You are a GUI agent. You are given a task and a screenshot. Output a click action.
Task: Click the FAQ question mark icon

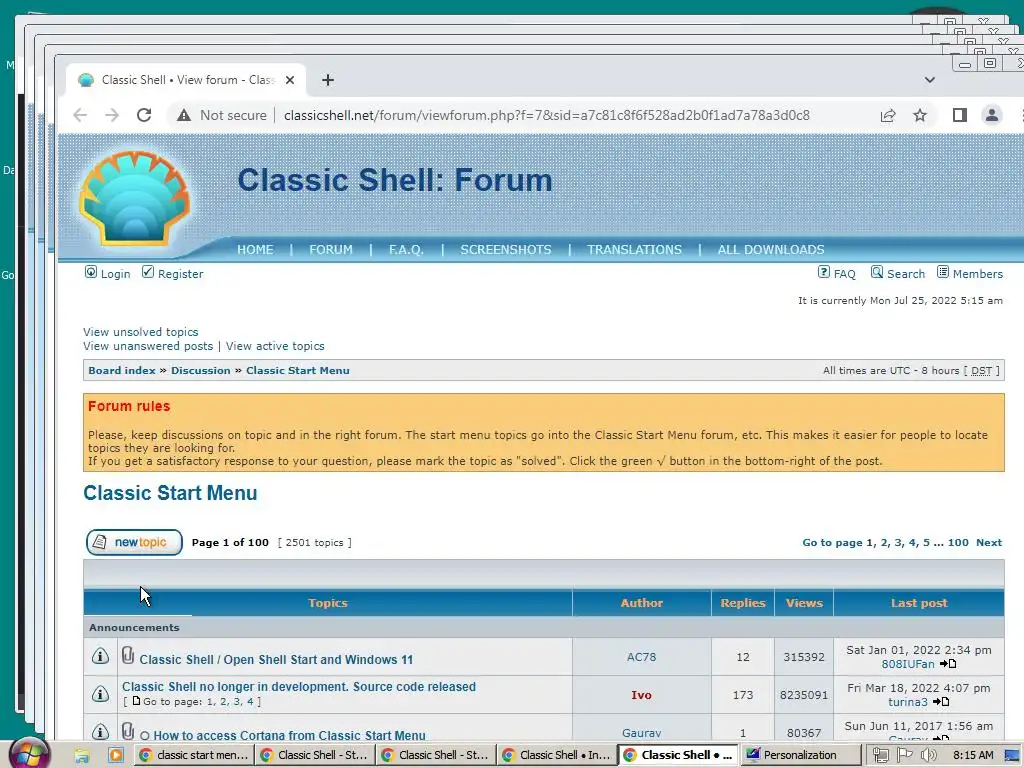click(x=824, y=272)
